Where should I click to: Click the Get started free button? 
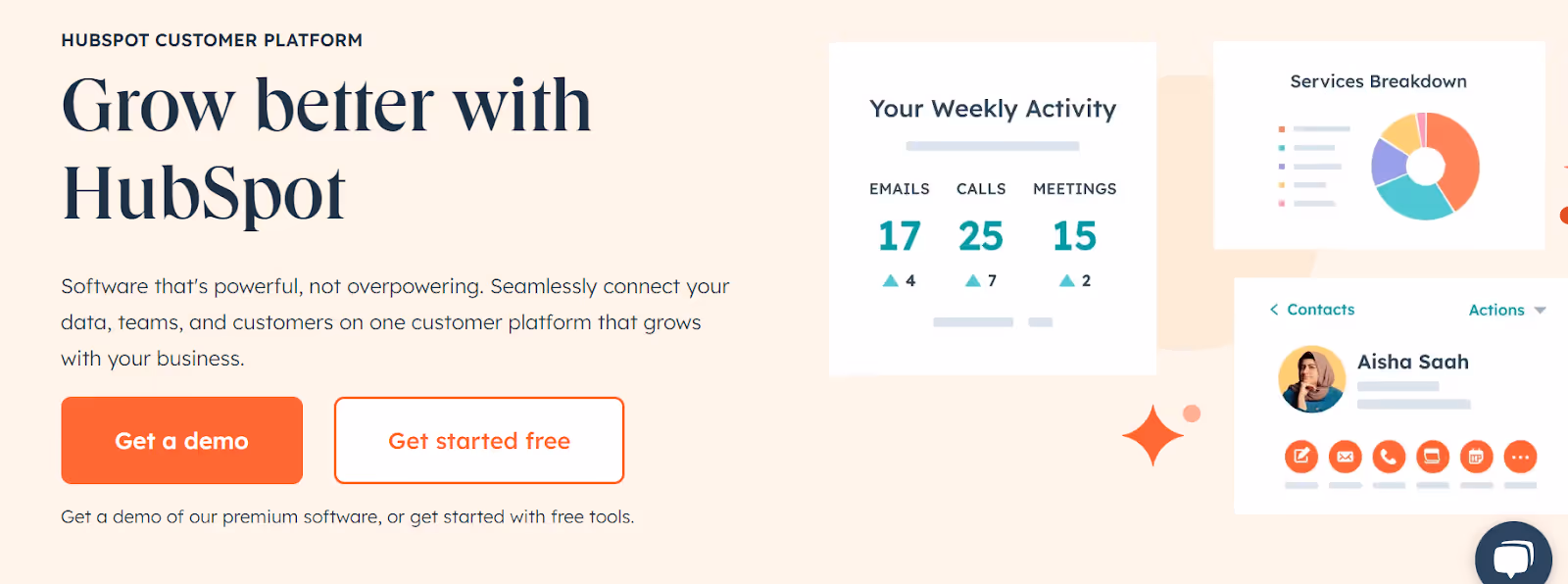[x=479, y=440]
